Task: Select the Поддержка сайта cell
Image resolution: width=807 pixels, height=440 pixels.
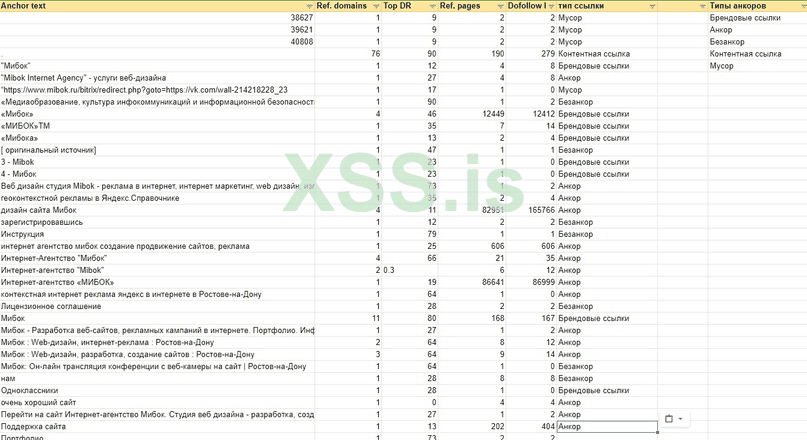Action: click(157, 426)
